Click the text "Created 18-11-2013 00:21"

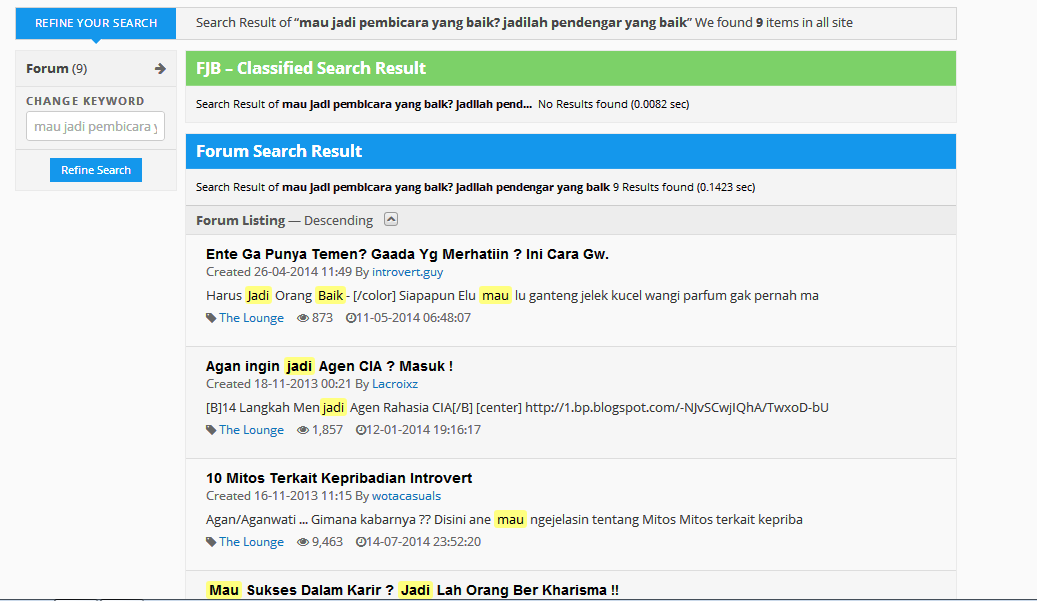279,384
